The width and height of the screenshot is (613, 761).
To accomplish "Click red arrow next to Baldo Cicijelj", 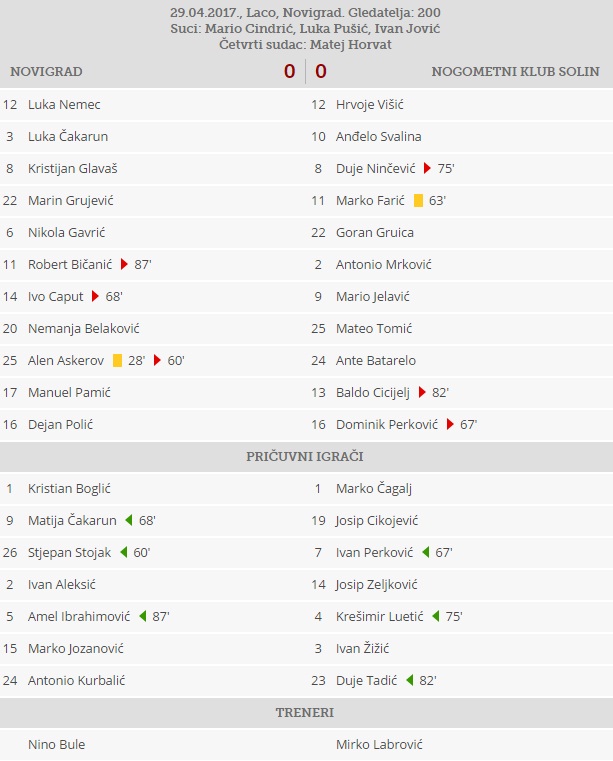I will click(x=422, y=392).
